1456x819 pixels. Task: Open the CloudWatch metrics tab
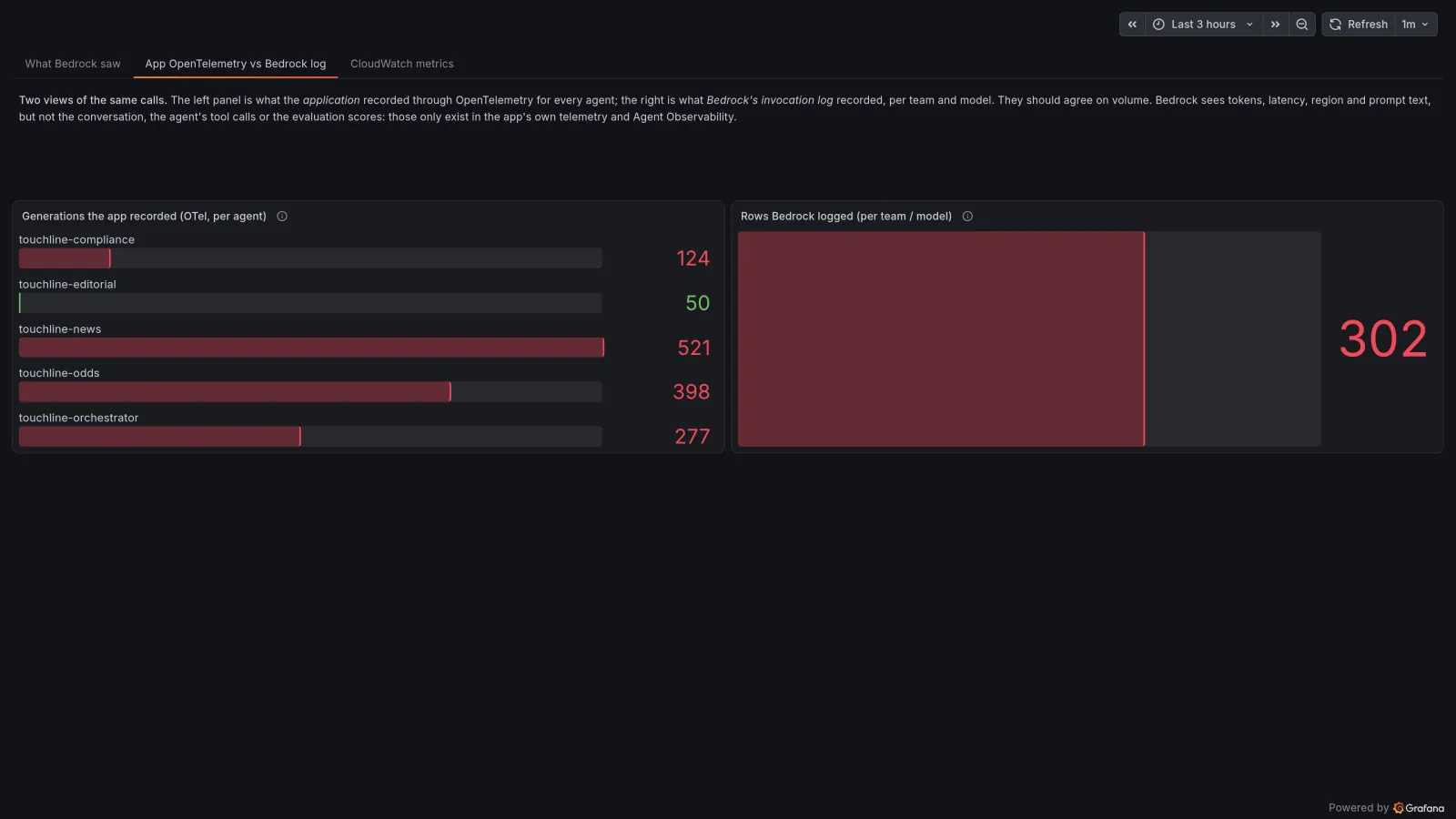402,64
